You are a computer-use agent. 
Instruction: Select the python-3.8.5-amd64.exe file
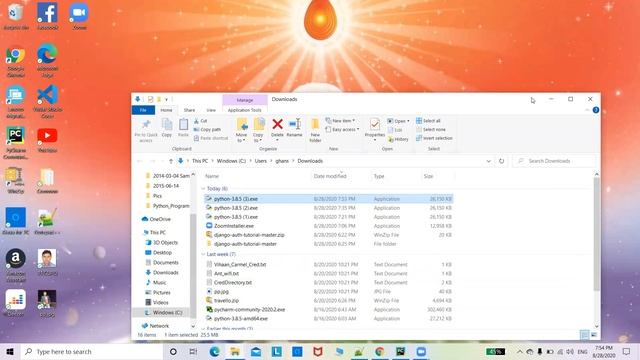(241, 319)
